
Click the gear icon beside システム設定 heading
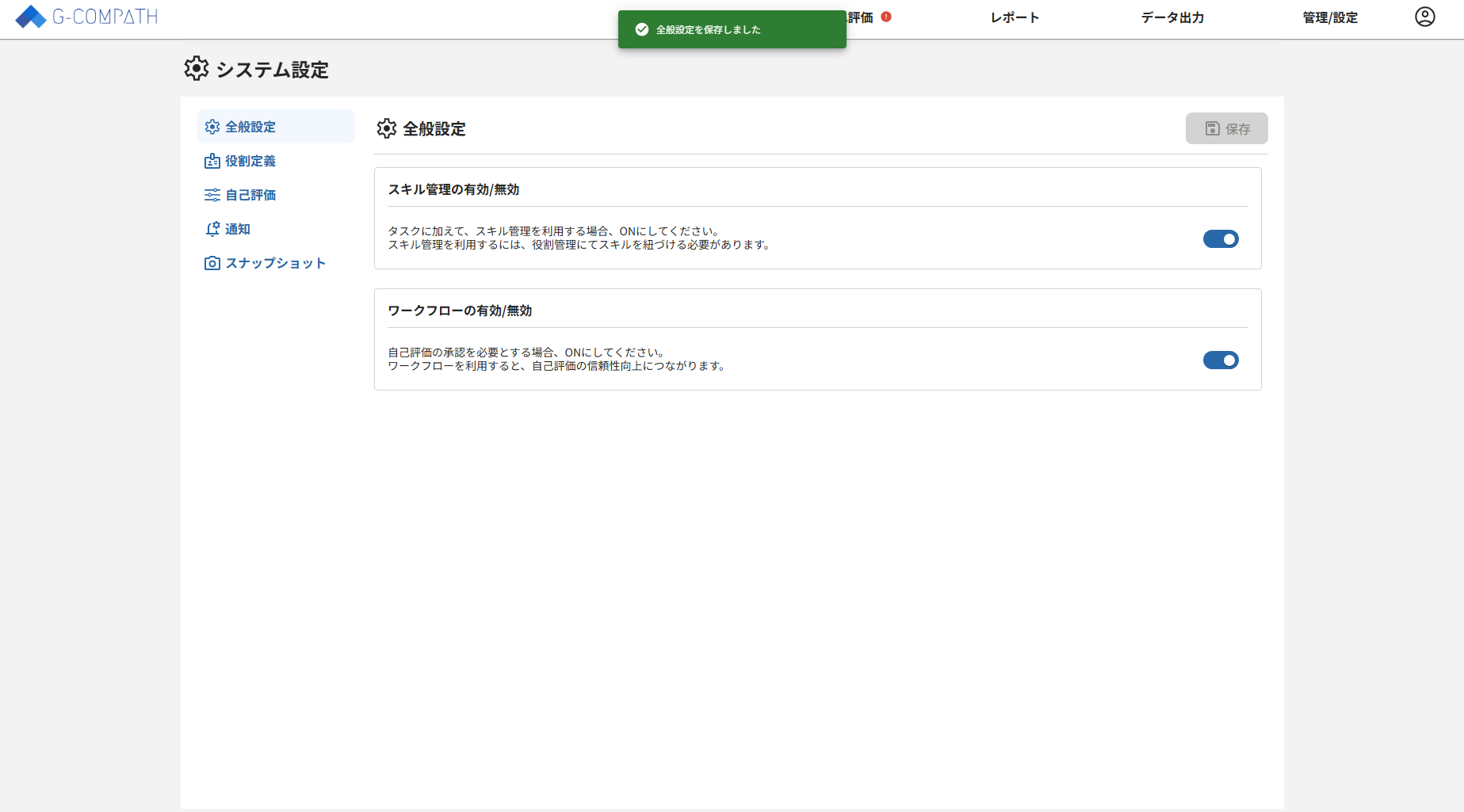196,69
